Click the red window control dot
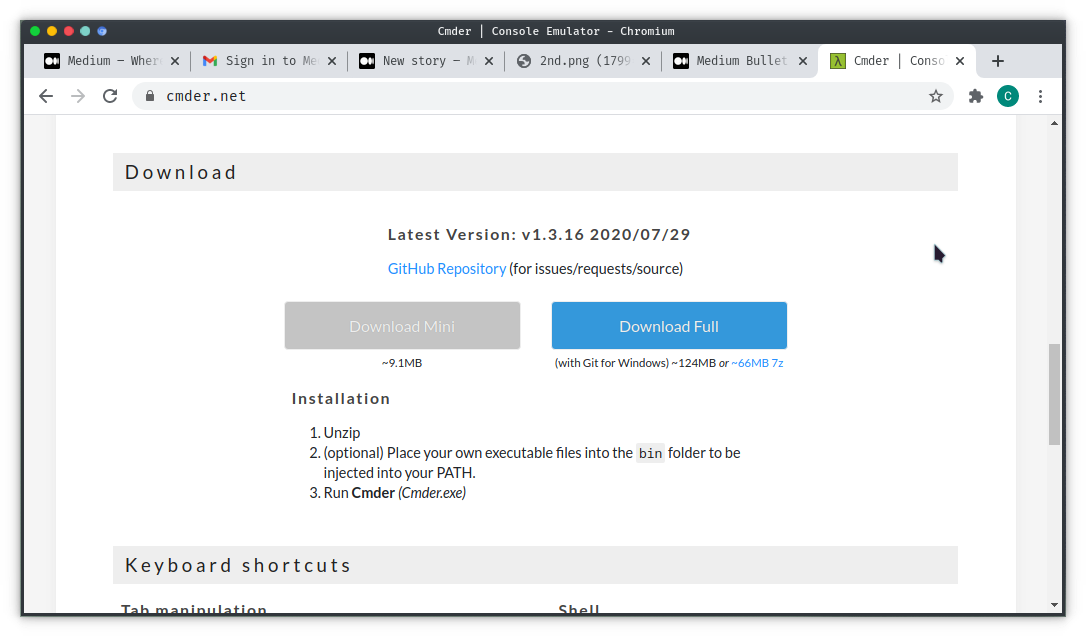Viewport: 1086px width, 637px height. pyautogui.click(x=69, y=31)
